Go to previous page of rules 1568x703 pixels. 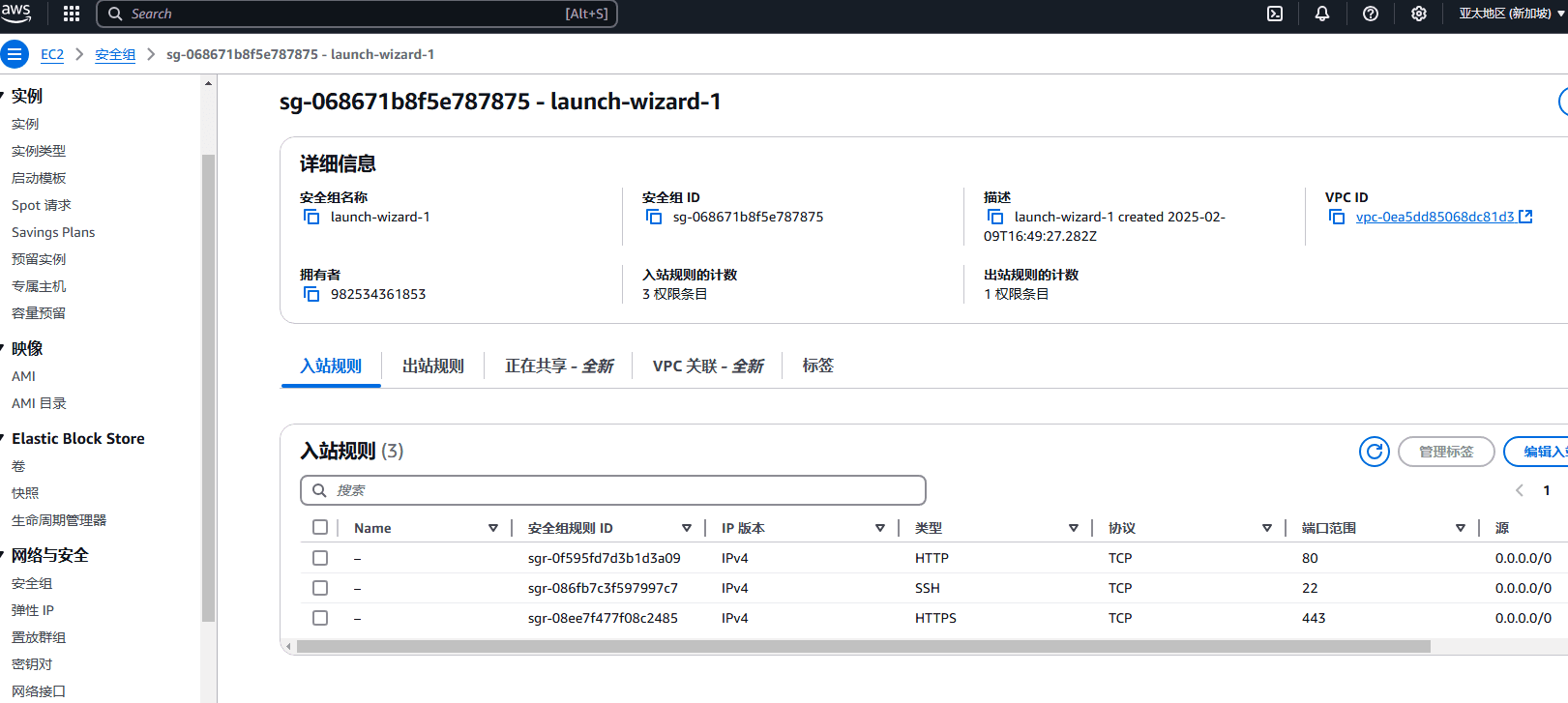[1520, 490]
